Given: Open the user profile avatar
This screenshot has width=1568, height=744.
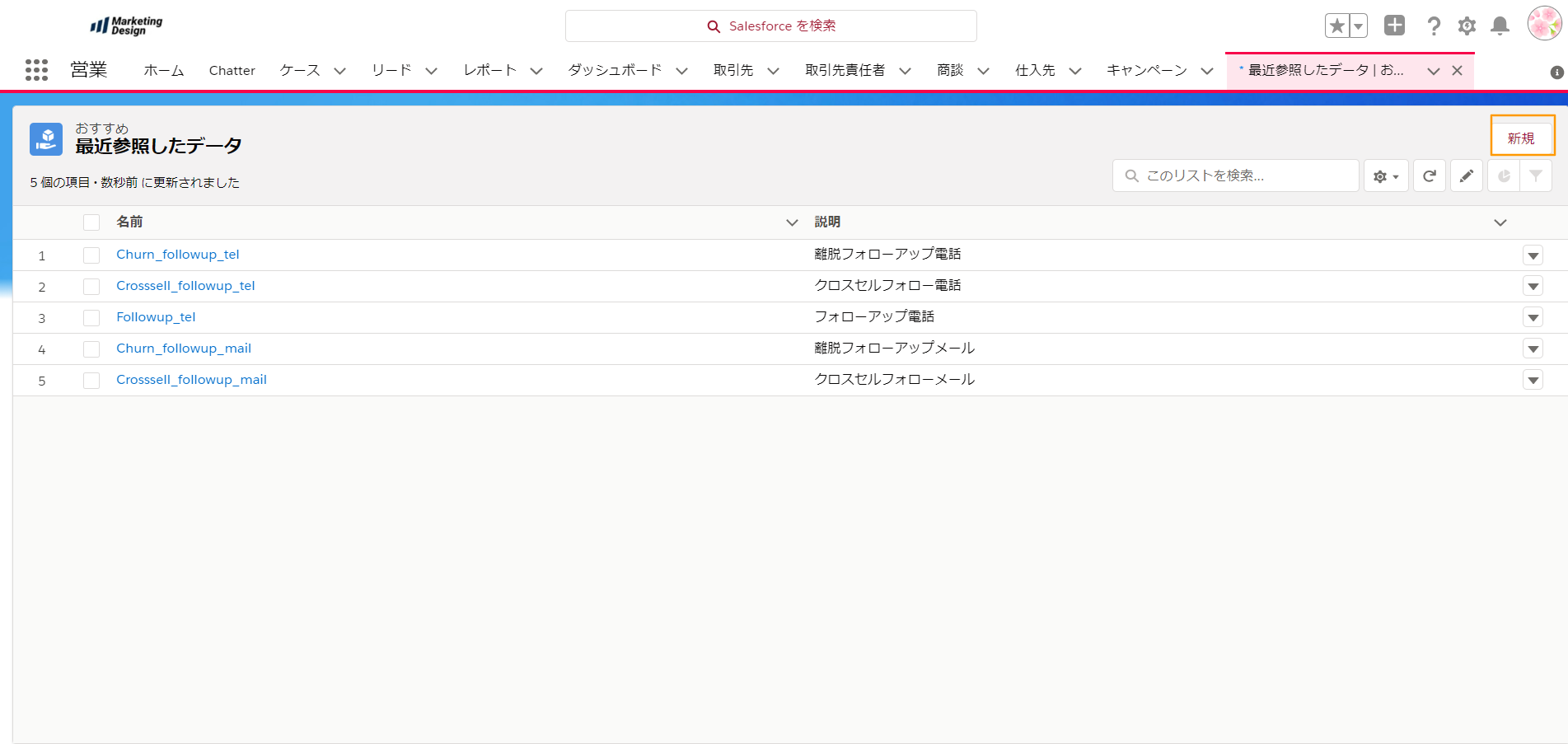Looking at the screenshot, I should tap(1544, 24).
